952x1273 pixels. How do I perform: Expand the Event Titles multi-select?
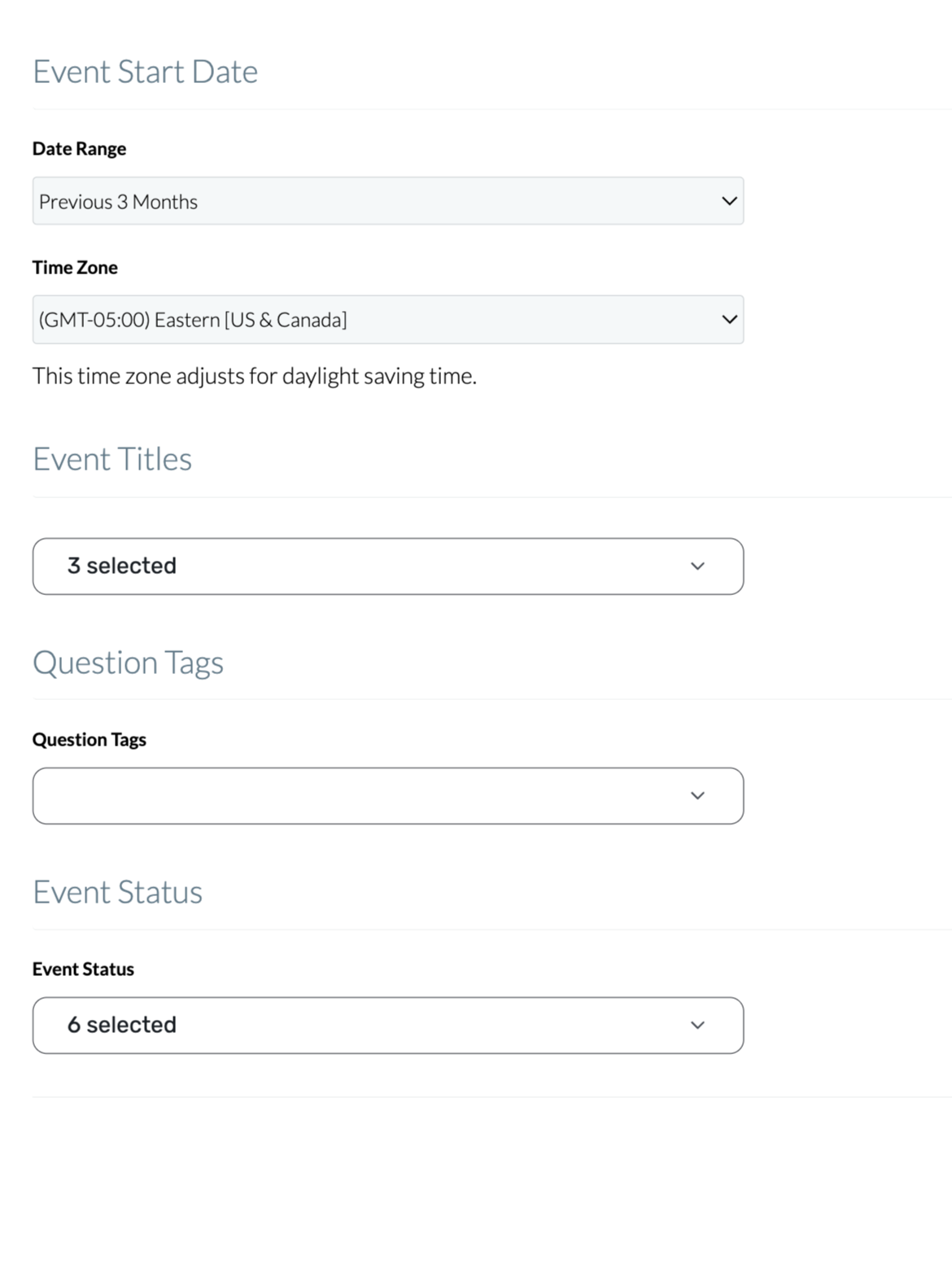pyautogui.click(x=387, y=566)
